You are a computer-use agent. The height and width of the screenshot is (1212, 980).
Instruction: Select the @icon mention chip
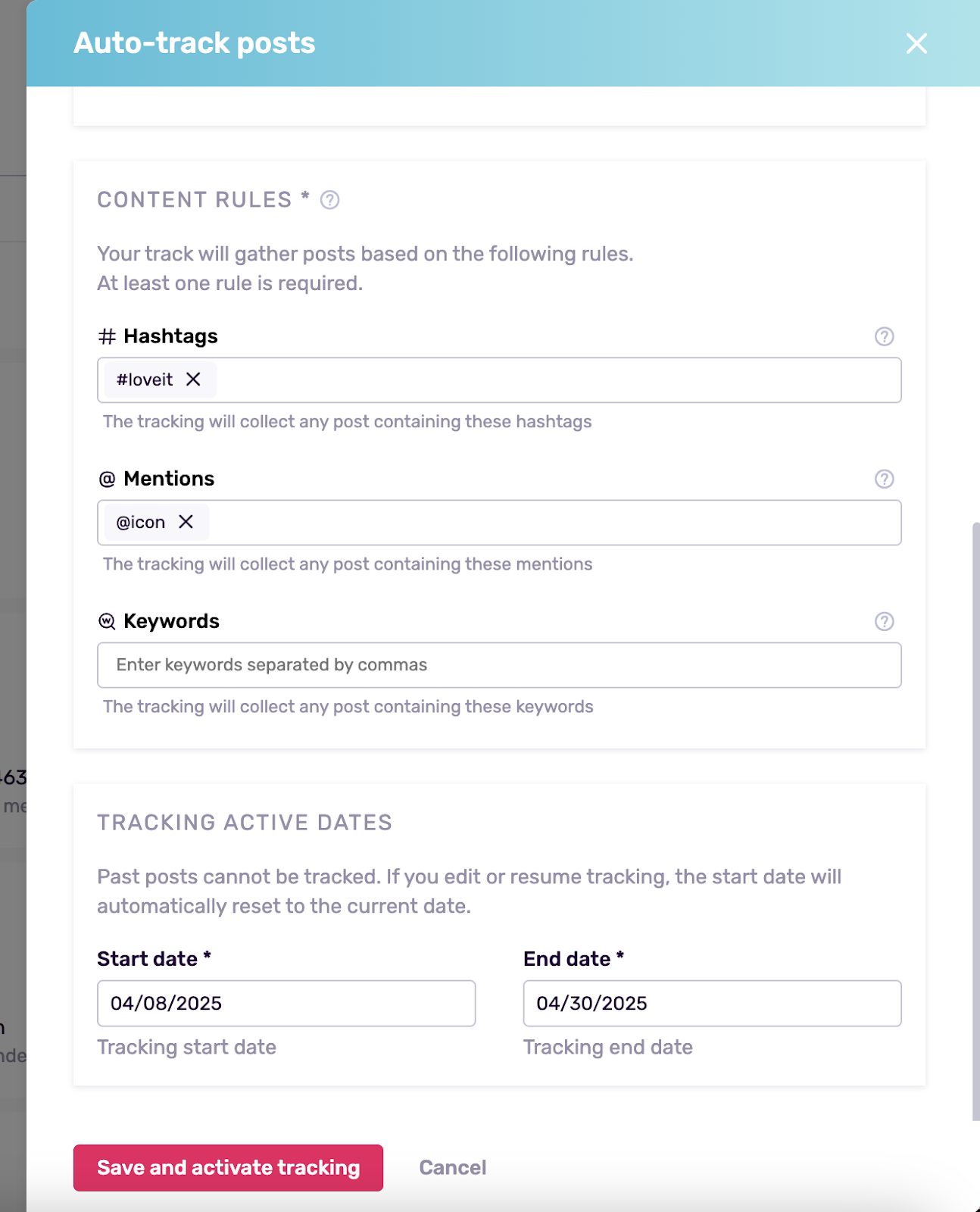pyautogui.click(x=140, y=522)
